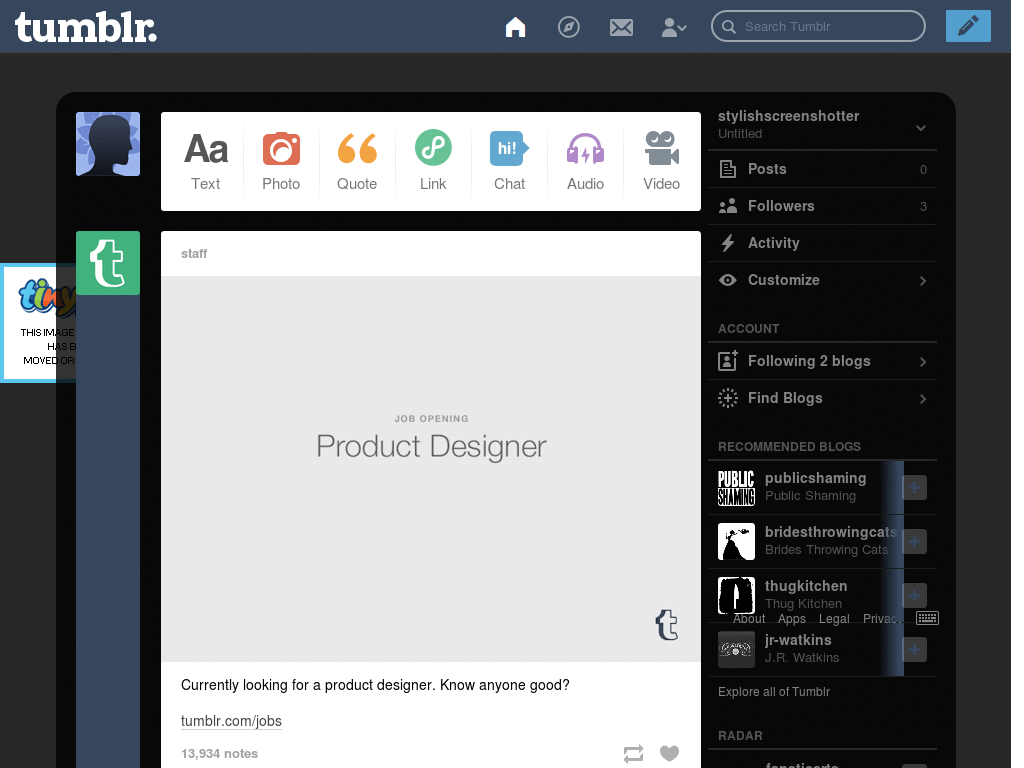View the 13,934 notes
This screenshot has width=1024, height=768.
point(219,754)
